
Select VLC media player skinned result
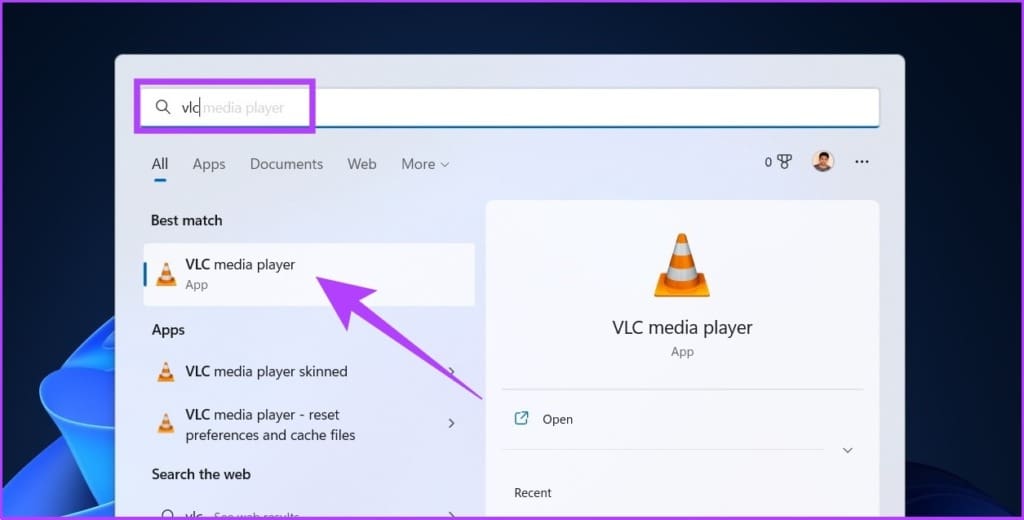(309, 371)
